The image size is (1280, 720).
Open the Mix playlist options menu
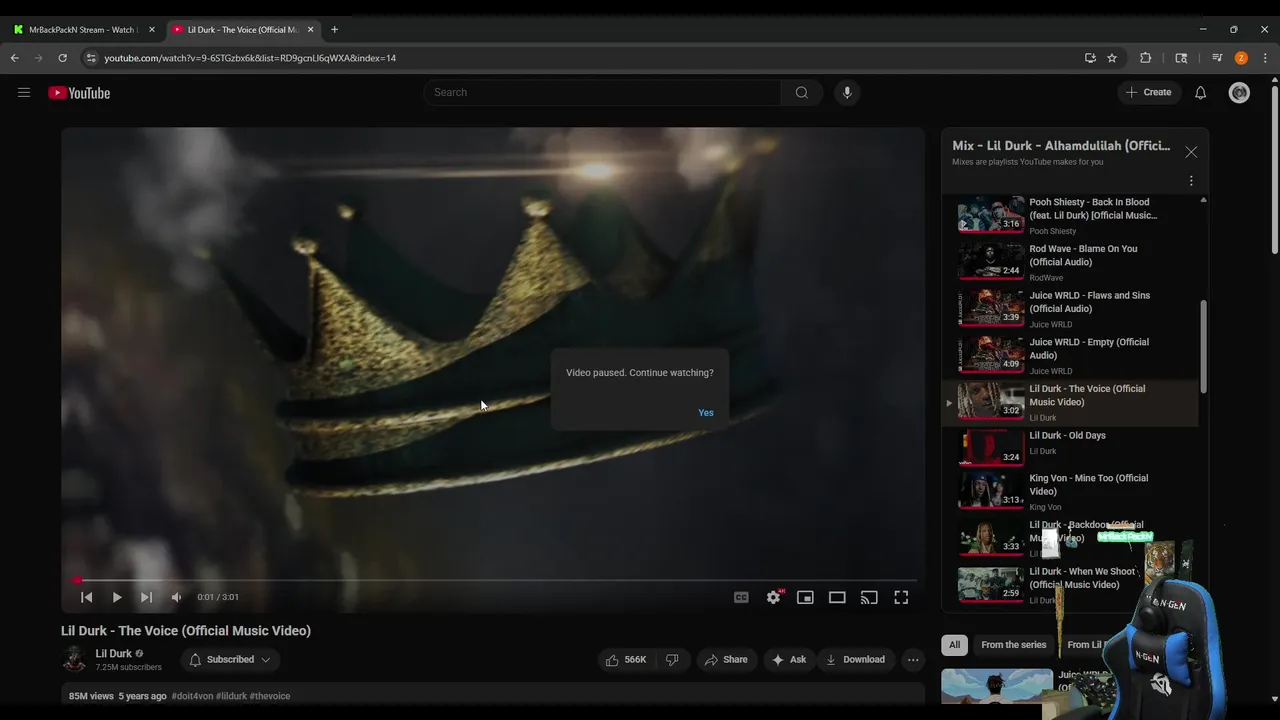tap(1191, 181)
